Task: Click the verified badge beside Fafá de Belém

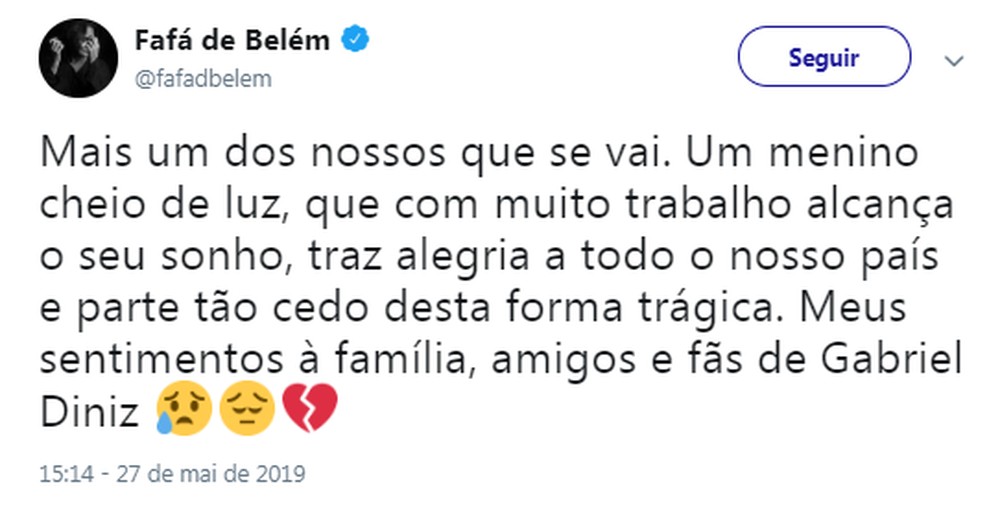Action: [358, 39]
